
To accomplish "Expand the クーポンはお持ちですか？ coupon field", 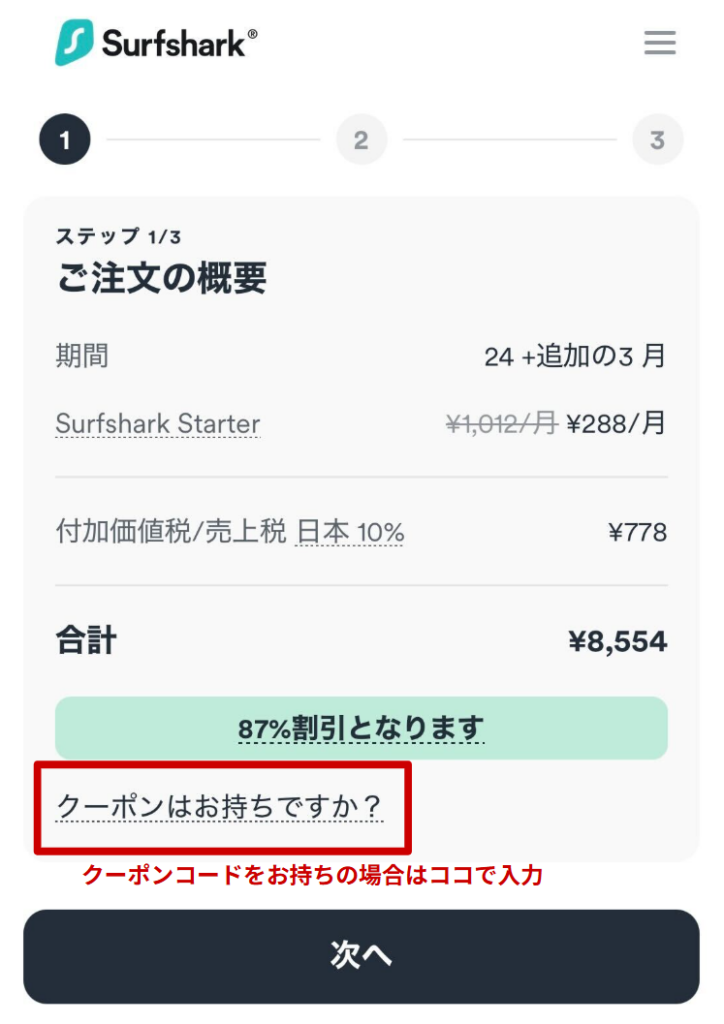I will [x=220, y=806].
